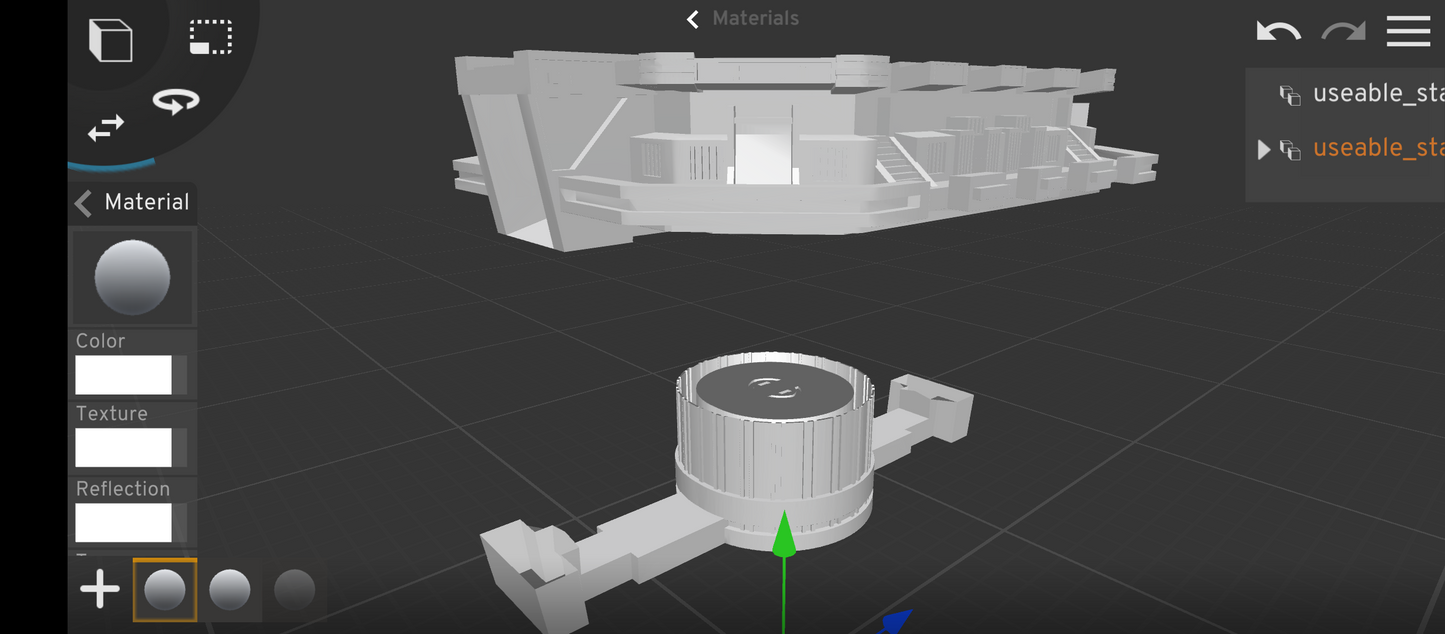Open the Texture swatch
The height and width of the screenshot is (634, 1445).
point(124,448)
